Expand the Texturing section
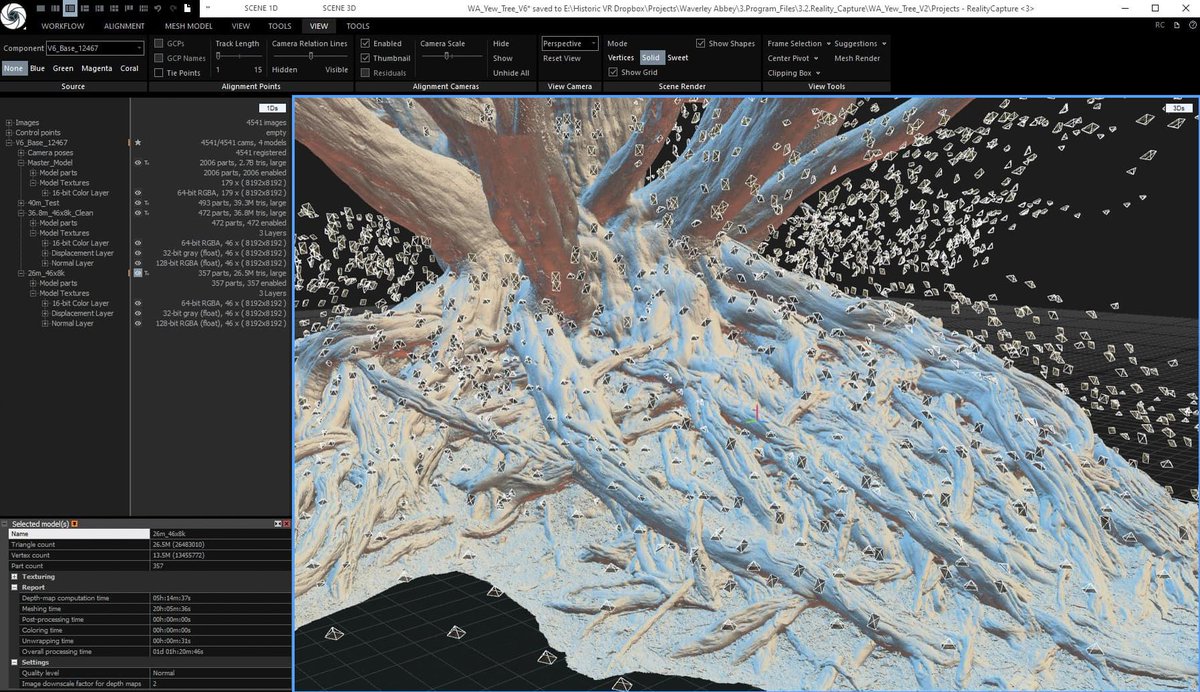Image resolution: width=1200 pixels, height=692 pixels. [x=14, y=577]
